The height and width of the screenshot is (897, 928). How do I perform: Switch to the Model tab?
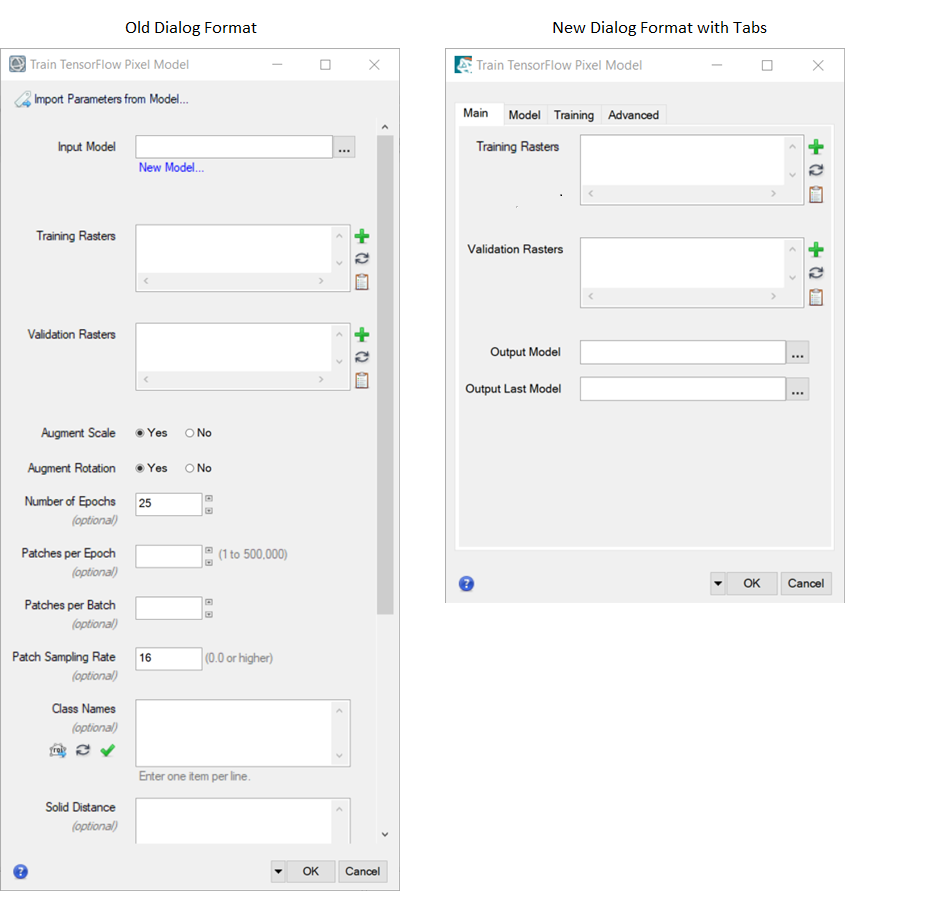tap(524, 115)
